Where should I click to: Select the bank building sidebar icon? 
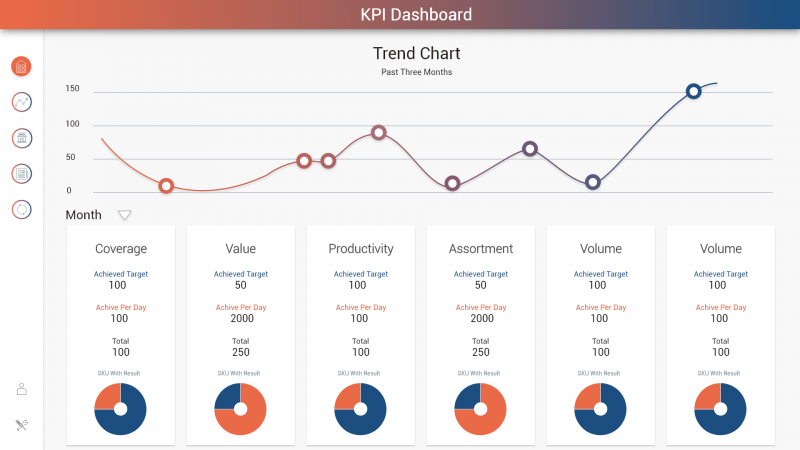coord(21,138)
